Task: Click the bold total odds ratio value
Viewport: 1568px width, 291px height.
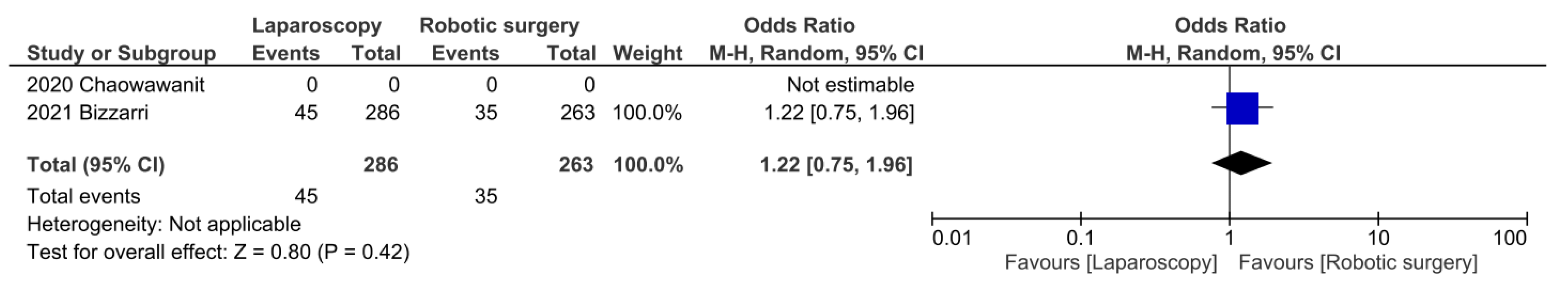Action: (x=836, y=165)
